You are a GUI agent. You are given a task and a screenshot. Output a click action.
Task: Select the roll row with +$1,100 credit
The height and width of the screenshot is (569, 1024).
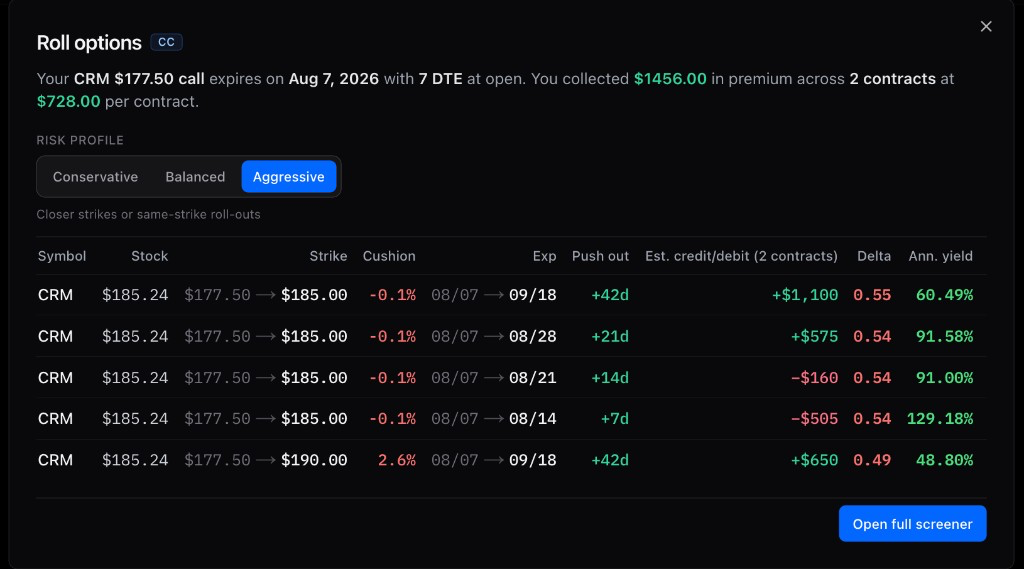pos(511,295)
